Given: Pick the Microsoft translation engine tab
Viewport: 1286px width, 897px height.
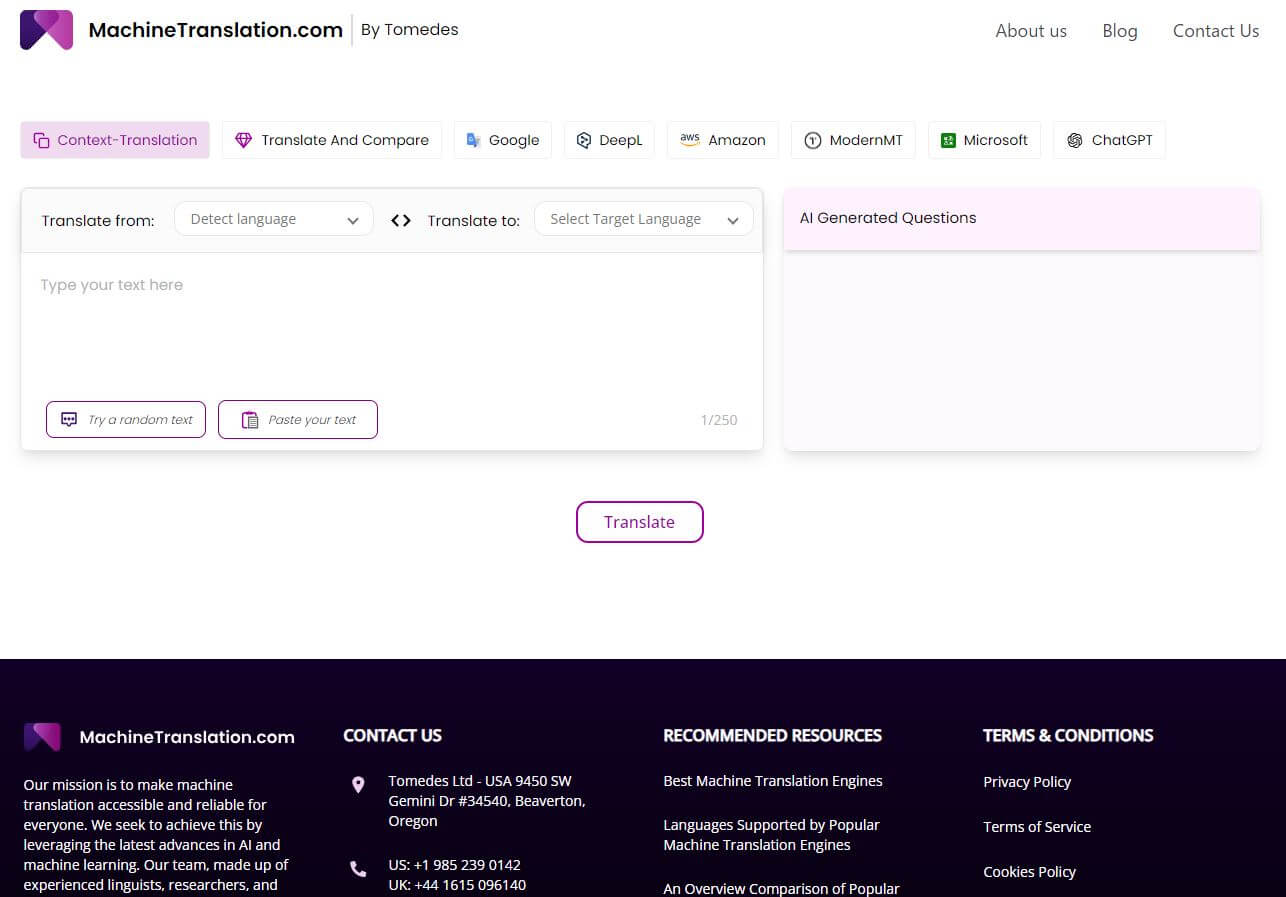Looking at the screenshot, I should click(984, 140).
